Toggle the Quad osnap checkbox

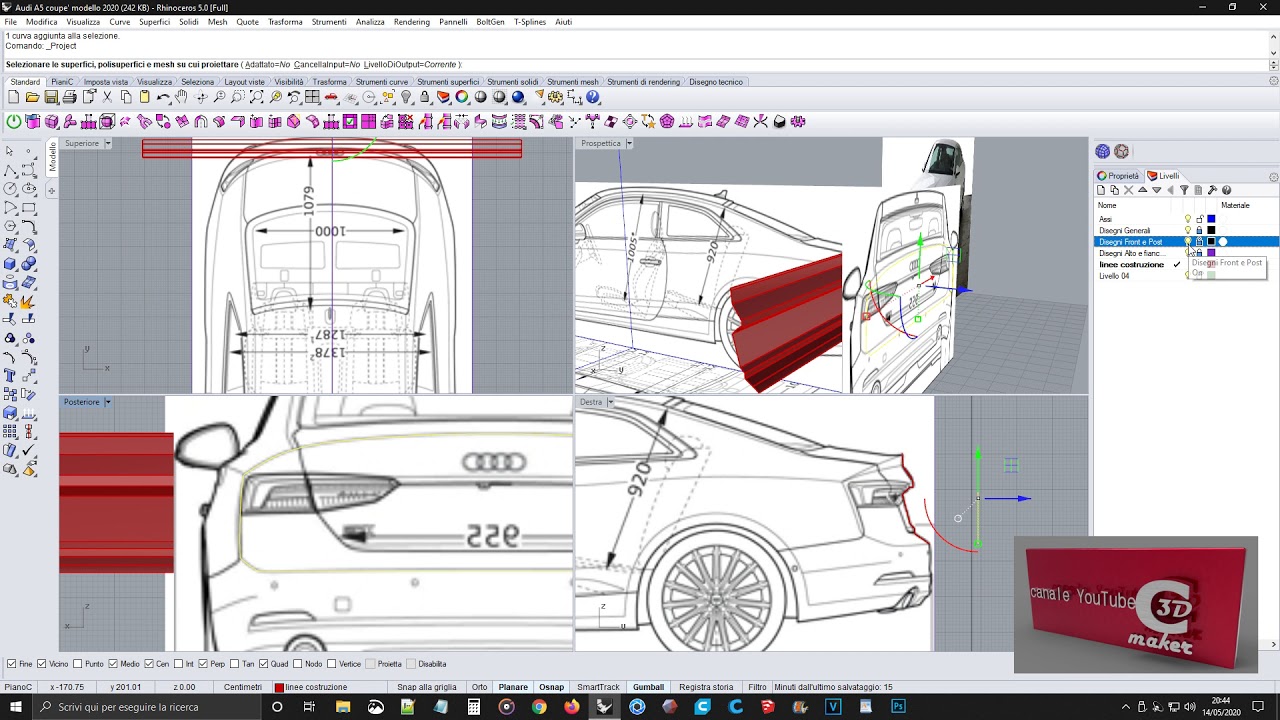click(264, 664)
